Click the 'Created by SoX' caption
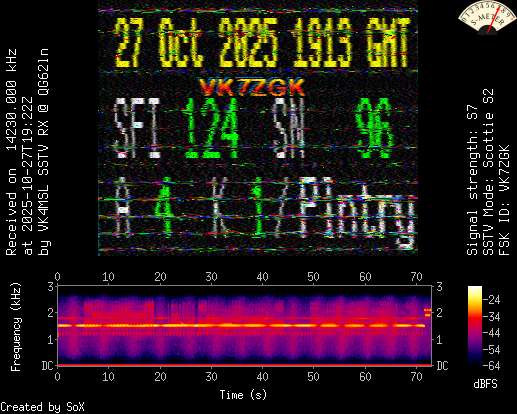 click(42, 407)
